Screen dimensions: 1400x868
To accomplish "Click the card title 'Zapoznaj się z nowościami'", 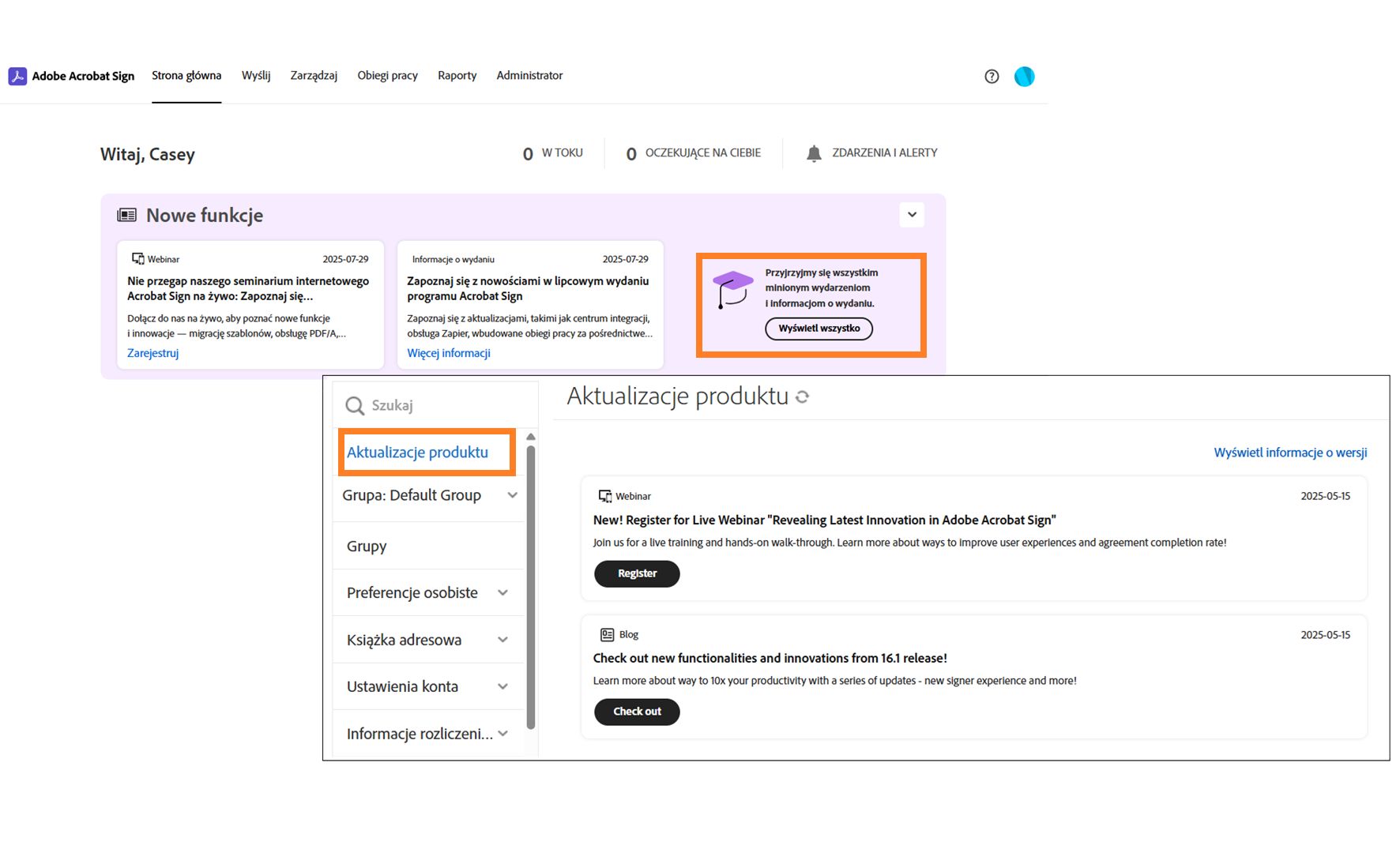I will tap(528, 288).
